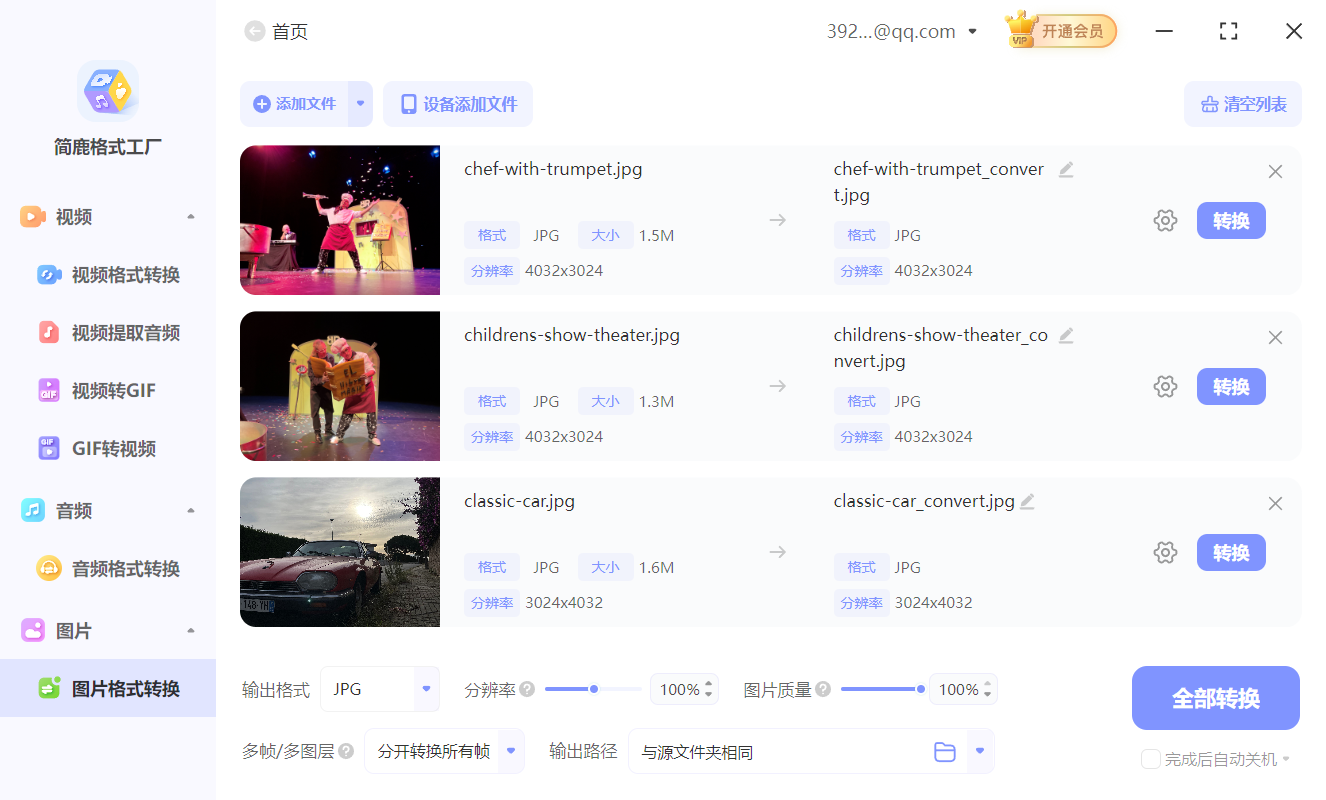
Task: Select the 视频提取音频 sidebar icon
Action: point(49,332)
